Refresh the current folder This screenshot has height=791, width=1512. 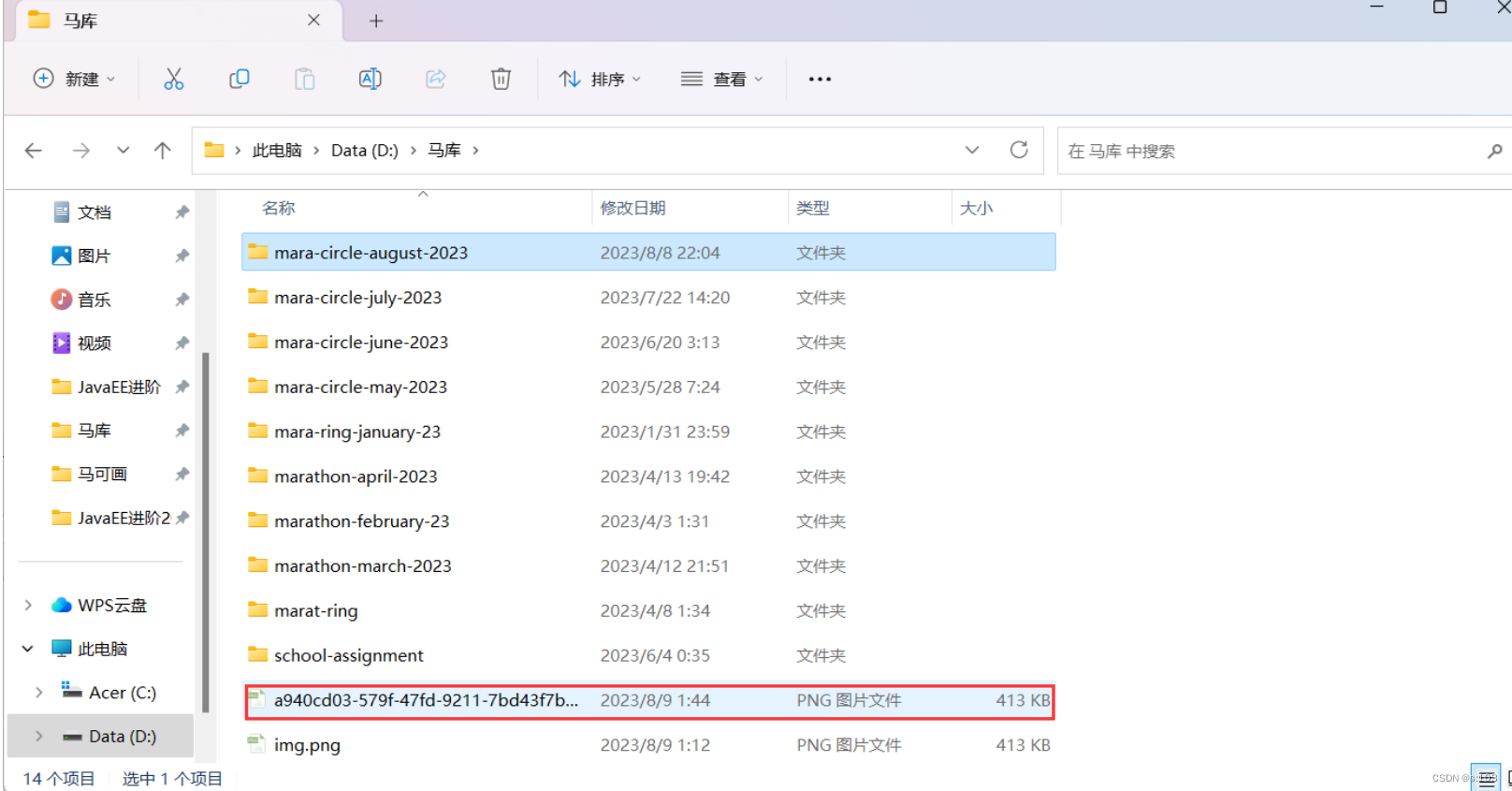click(1019, 150)
